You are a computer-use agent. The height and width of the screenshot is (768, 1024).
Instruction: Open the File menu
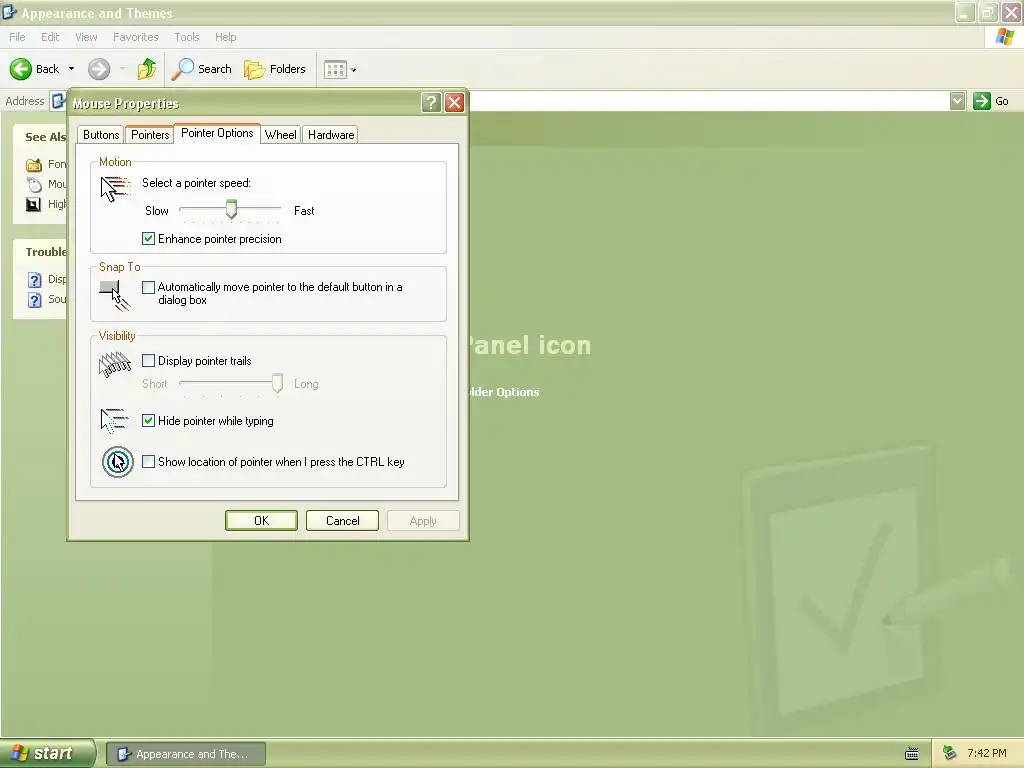tap(18, 37)
